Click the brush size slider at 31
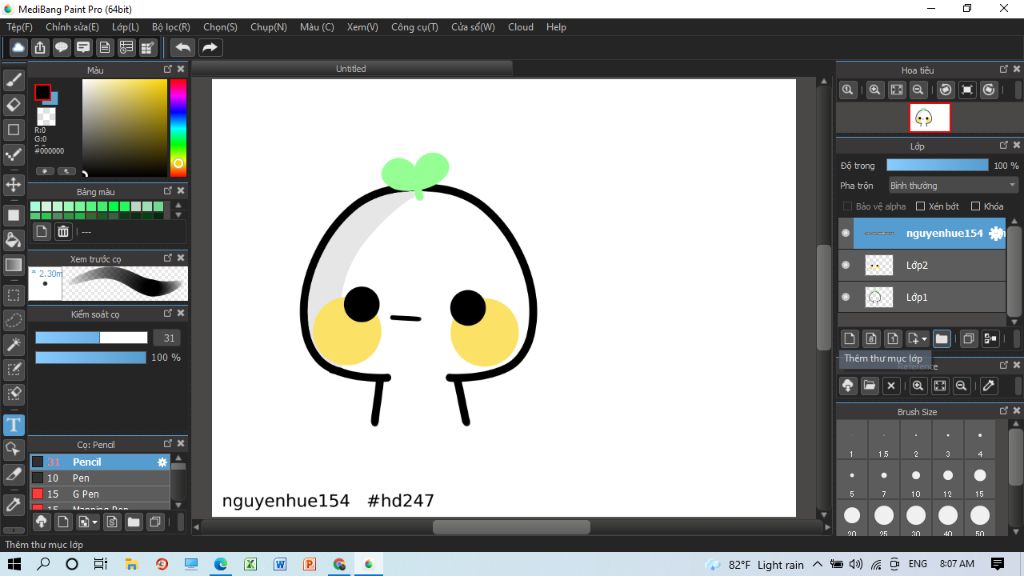This screenshot has height=576, width=1024. pyautogui.click(x=91, y=338)
